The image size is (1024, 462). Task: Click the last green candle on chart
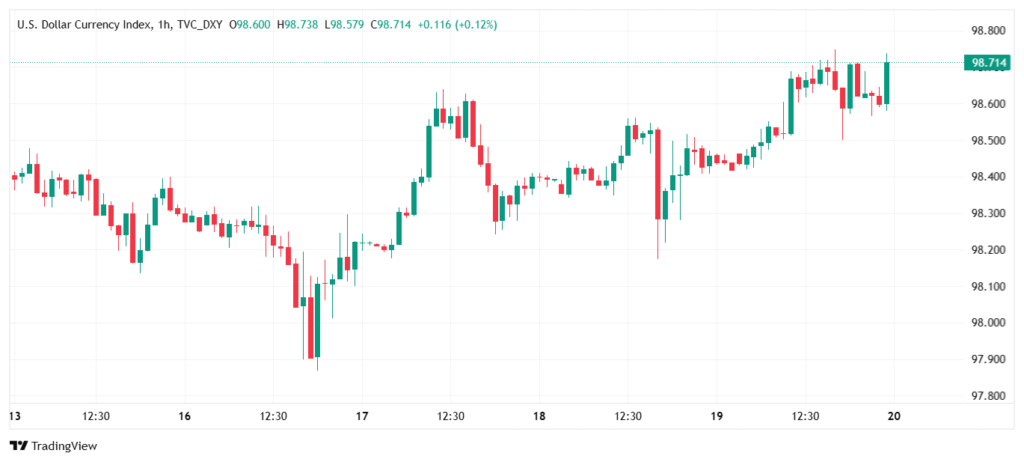(887, 82)
